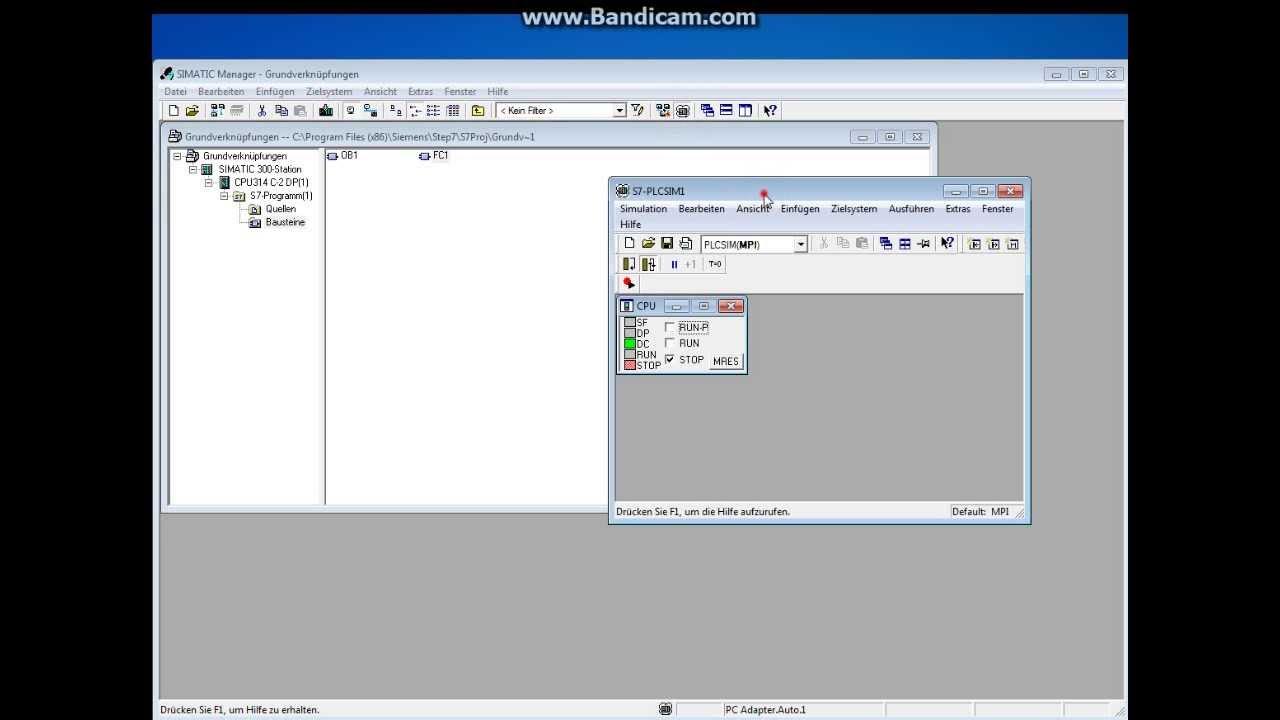The image size is (1280, 720).
Task: Click the MRES memory reset button
Action: (x=726, y=361)
